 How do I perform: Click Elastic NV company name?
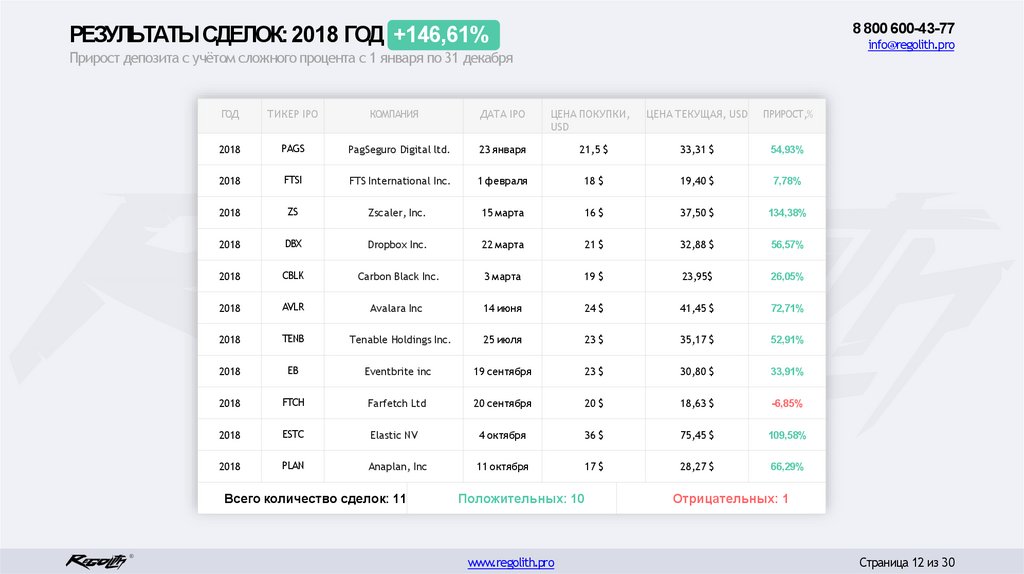(x=394, y=435)
